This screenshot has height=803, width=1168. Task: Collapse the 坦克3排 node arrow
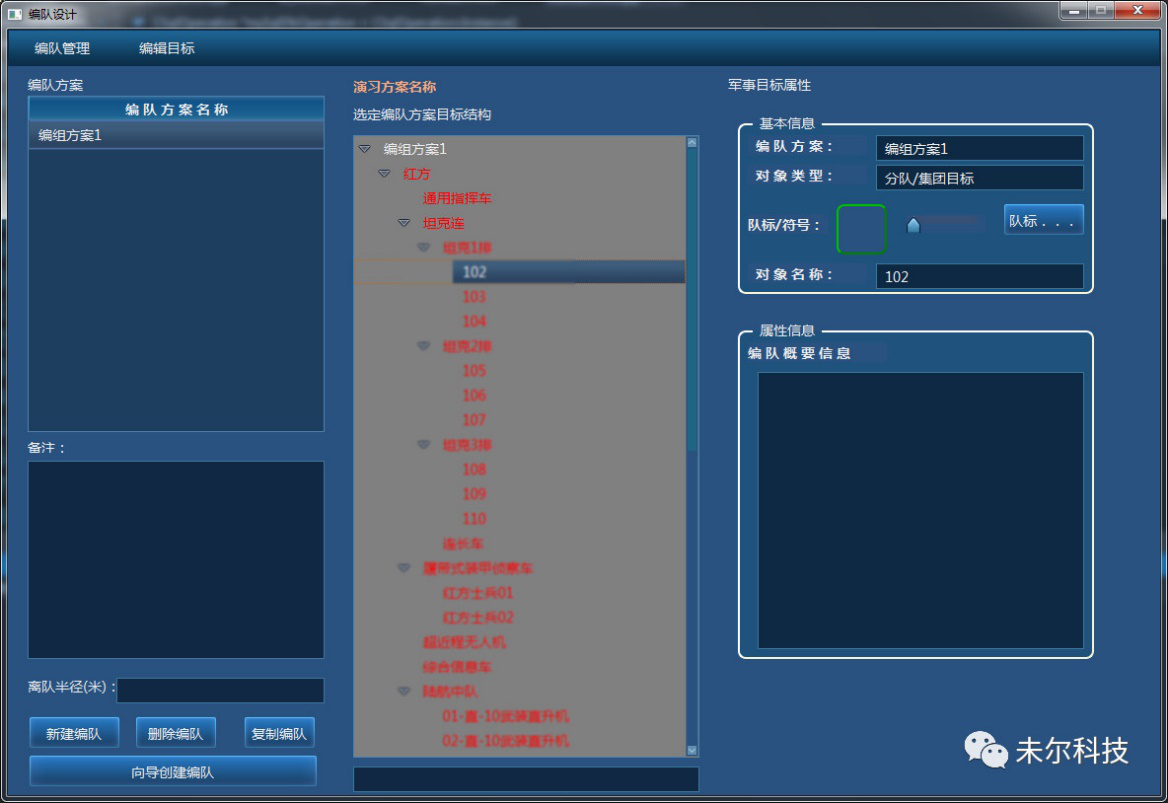[424, 445]
